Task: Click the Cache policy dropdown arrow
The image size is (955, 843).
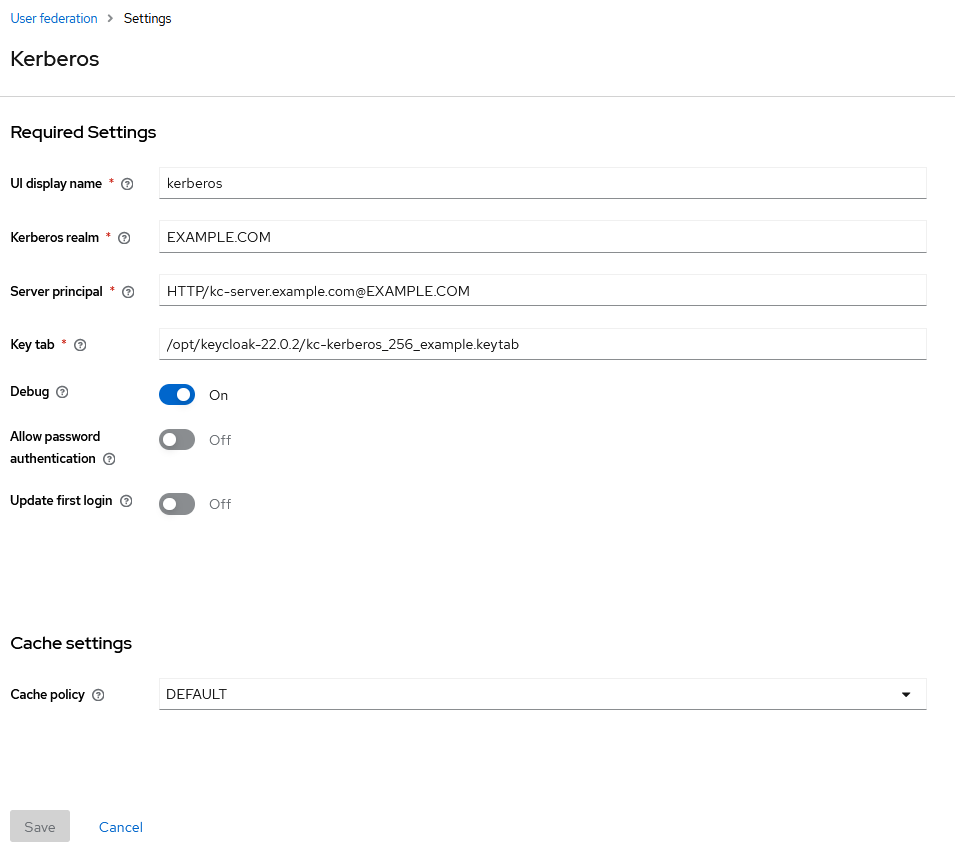Action: pyautogui.click(x=906, y=693)
